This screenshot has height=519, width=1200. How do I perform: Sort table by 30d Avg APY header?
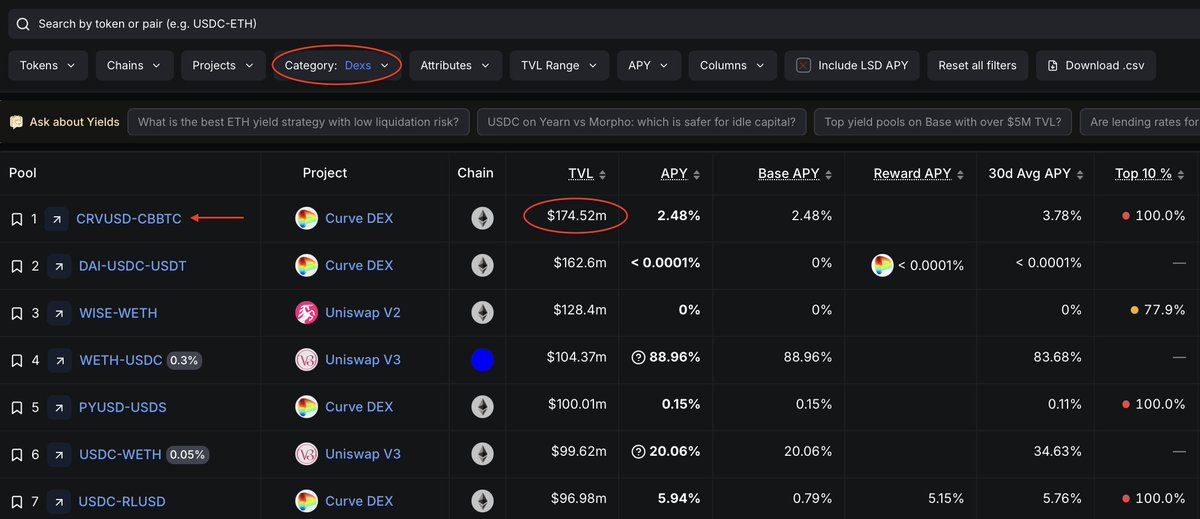1035,173
